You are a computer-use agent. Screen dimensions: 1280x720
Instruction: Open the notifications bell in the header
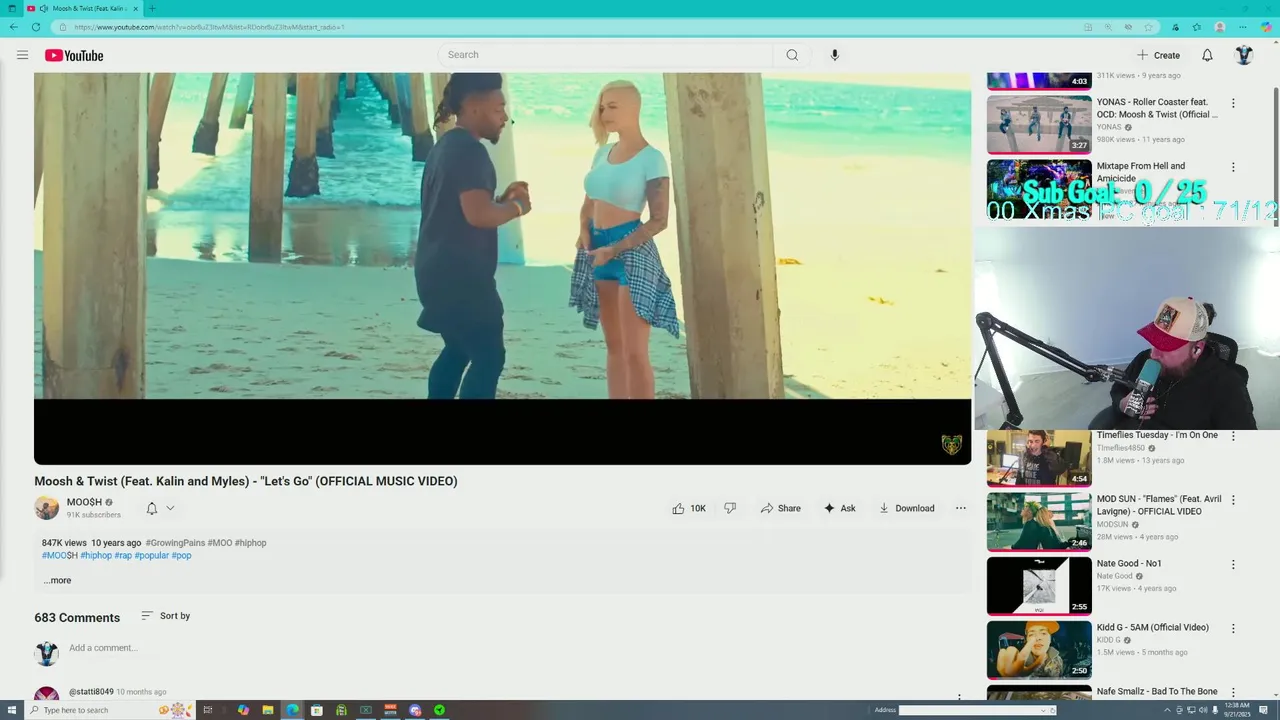tap(1207, 55)
